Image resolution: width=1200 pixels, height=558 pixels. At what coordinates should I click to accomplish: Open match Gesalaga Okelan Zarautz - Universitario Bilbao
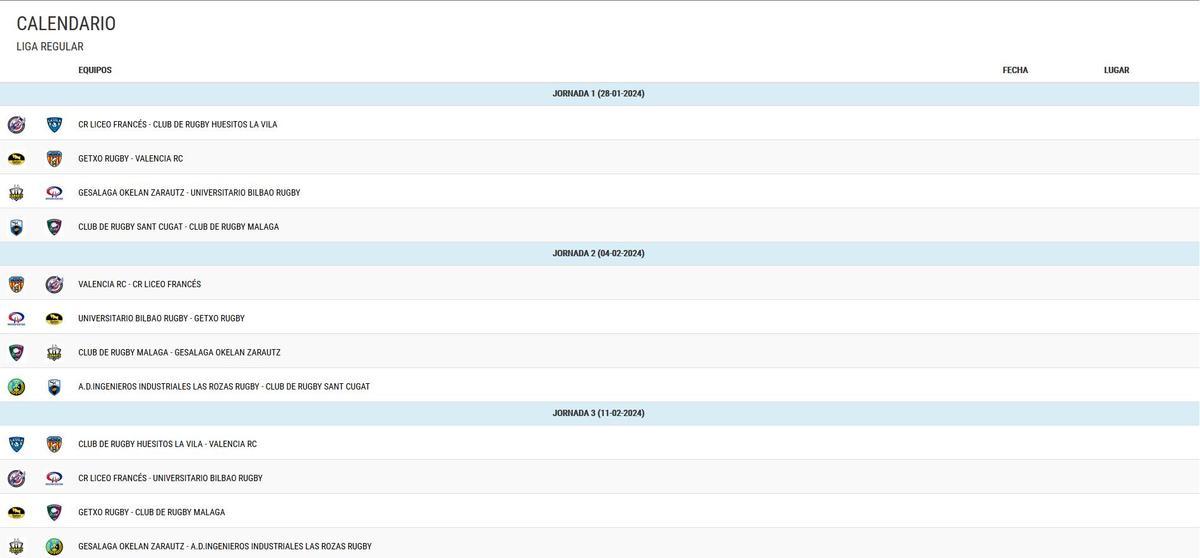[189, 193]
